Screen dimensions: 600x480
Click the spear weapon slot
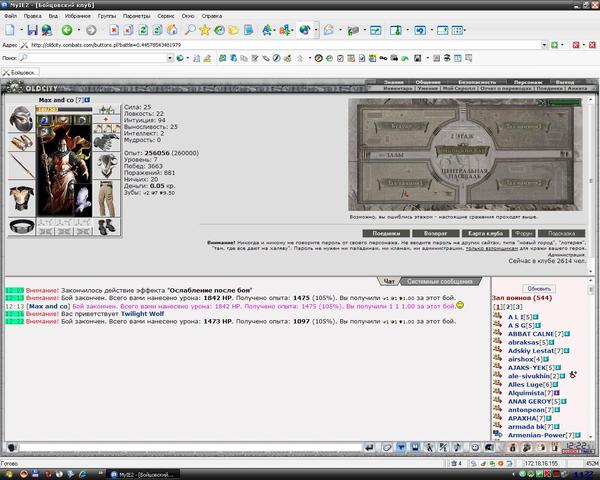click(21, 165)
